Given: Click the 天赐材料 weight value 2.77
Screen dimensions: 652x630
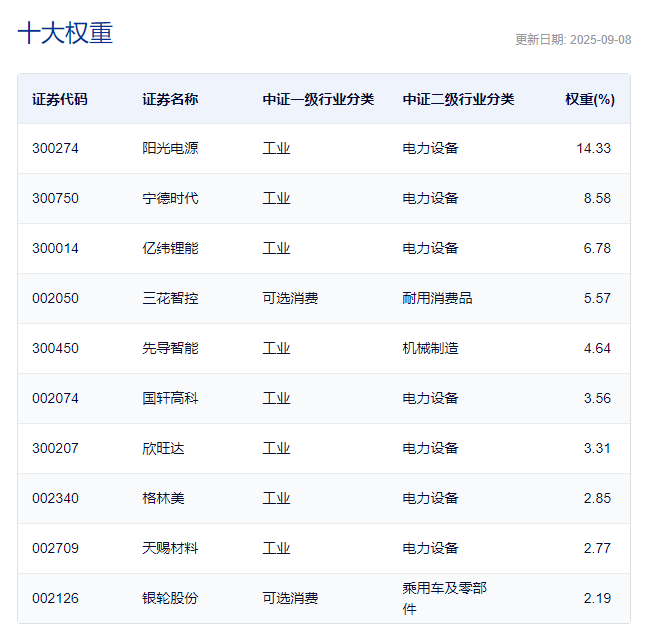Looking at the screenshot, I should (x=597, y=548).
